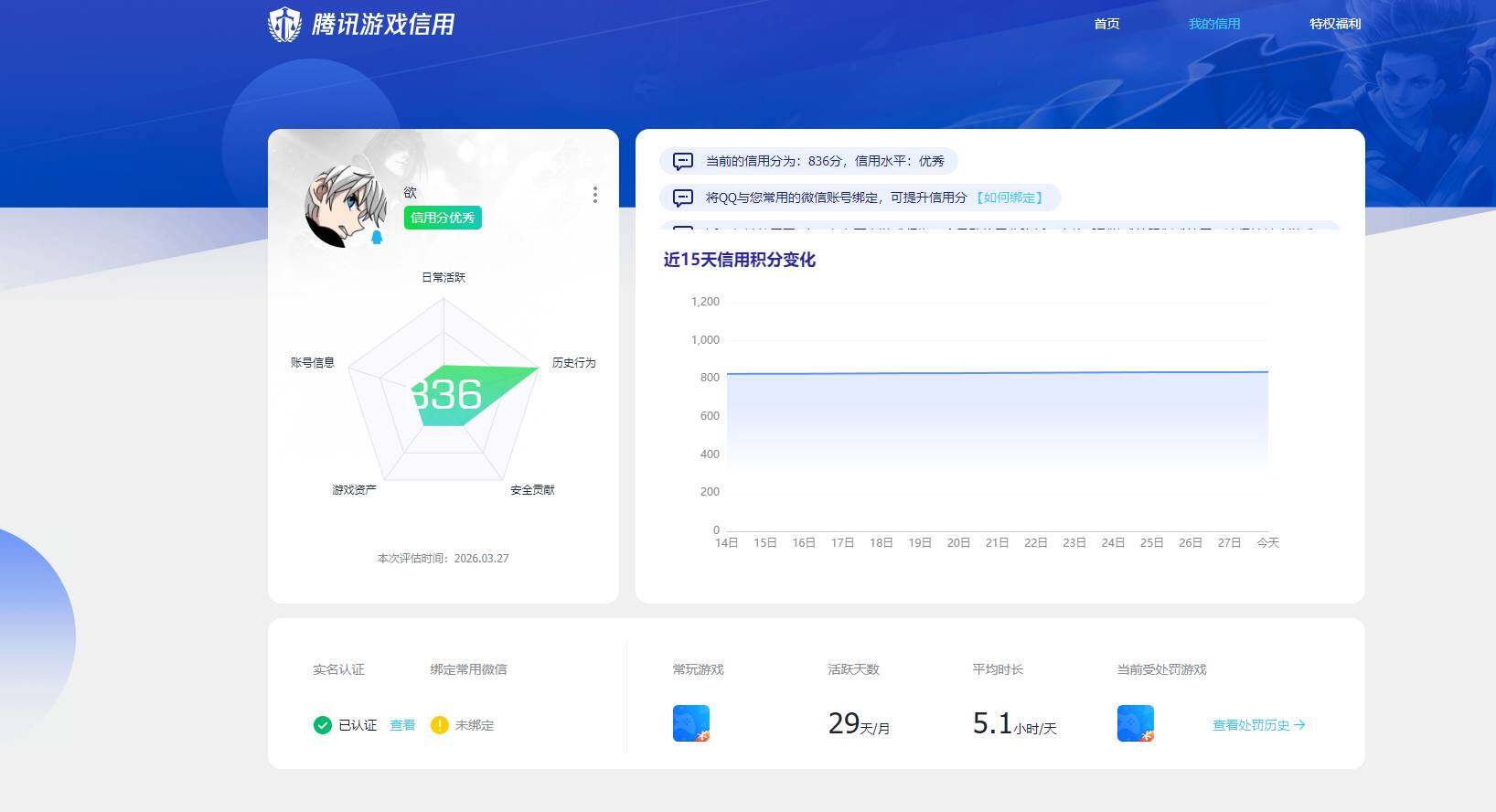Click the 27日 label on chart axis
1496x812 pixels.
click(1229, 543)
